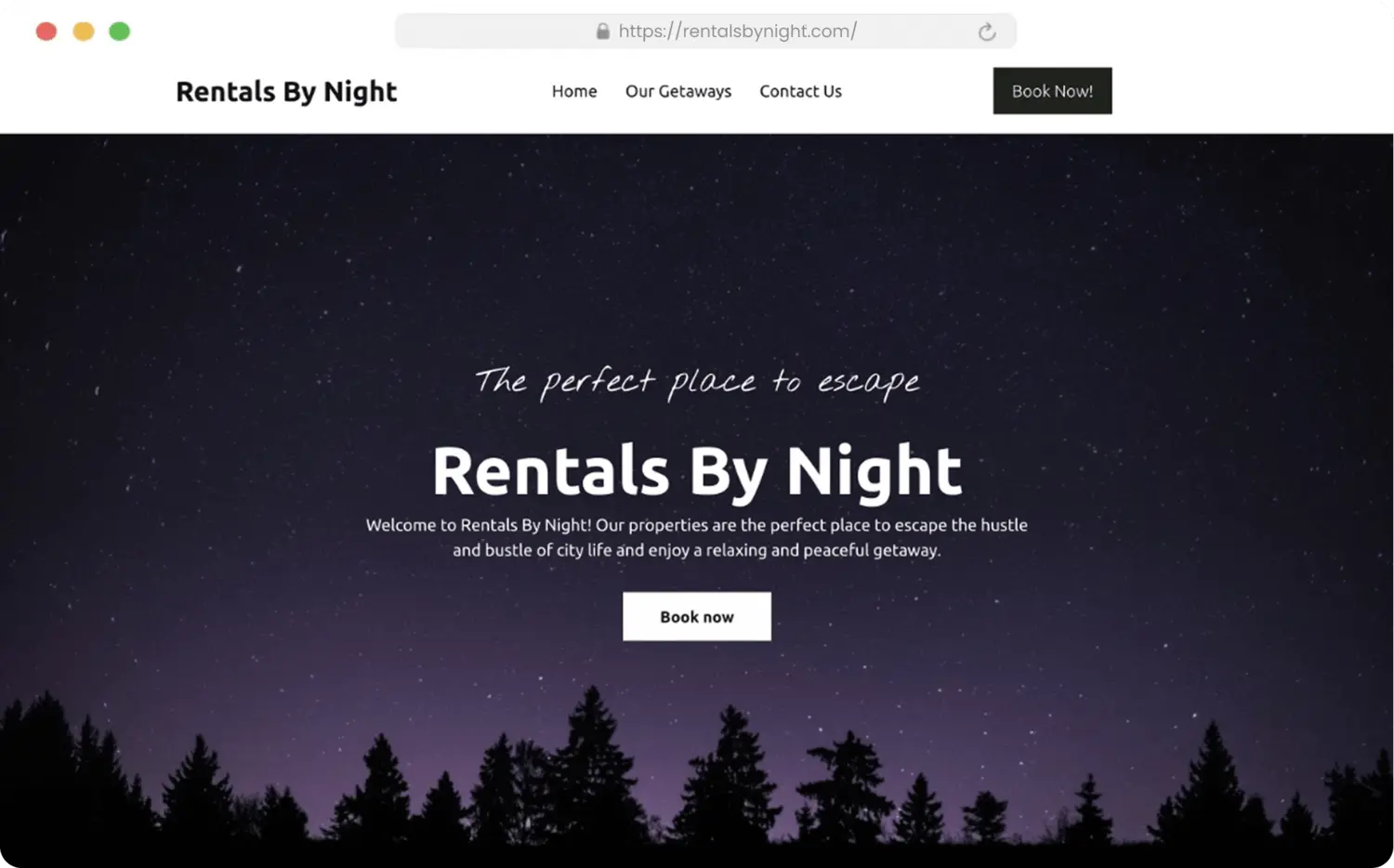The height and width of the screenshot is (868, 1394).
Task: Minimize the window via the yellow dot
Action: tap(84, 32)
